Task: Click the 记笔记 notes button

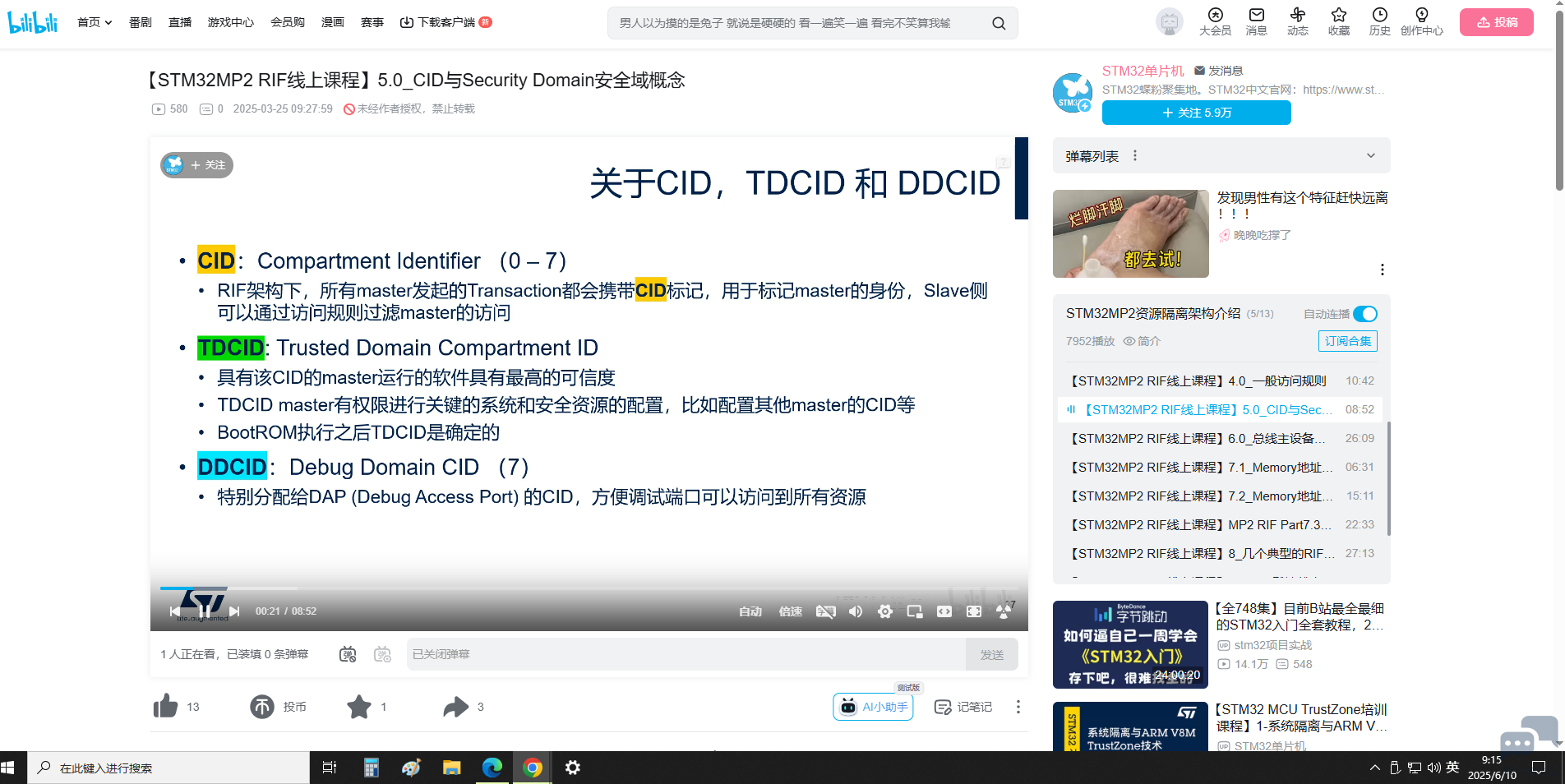Action: pyautogui.click(x=963, y=707)
